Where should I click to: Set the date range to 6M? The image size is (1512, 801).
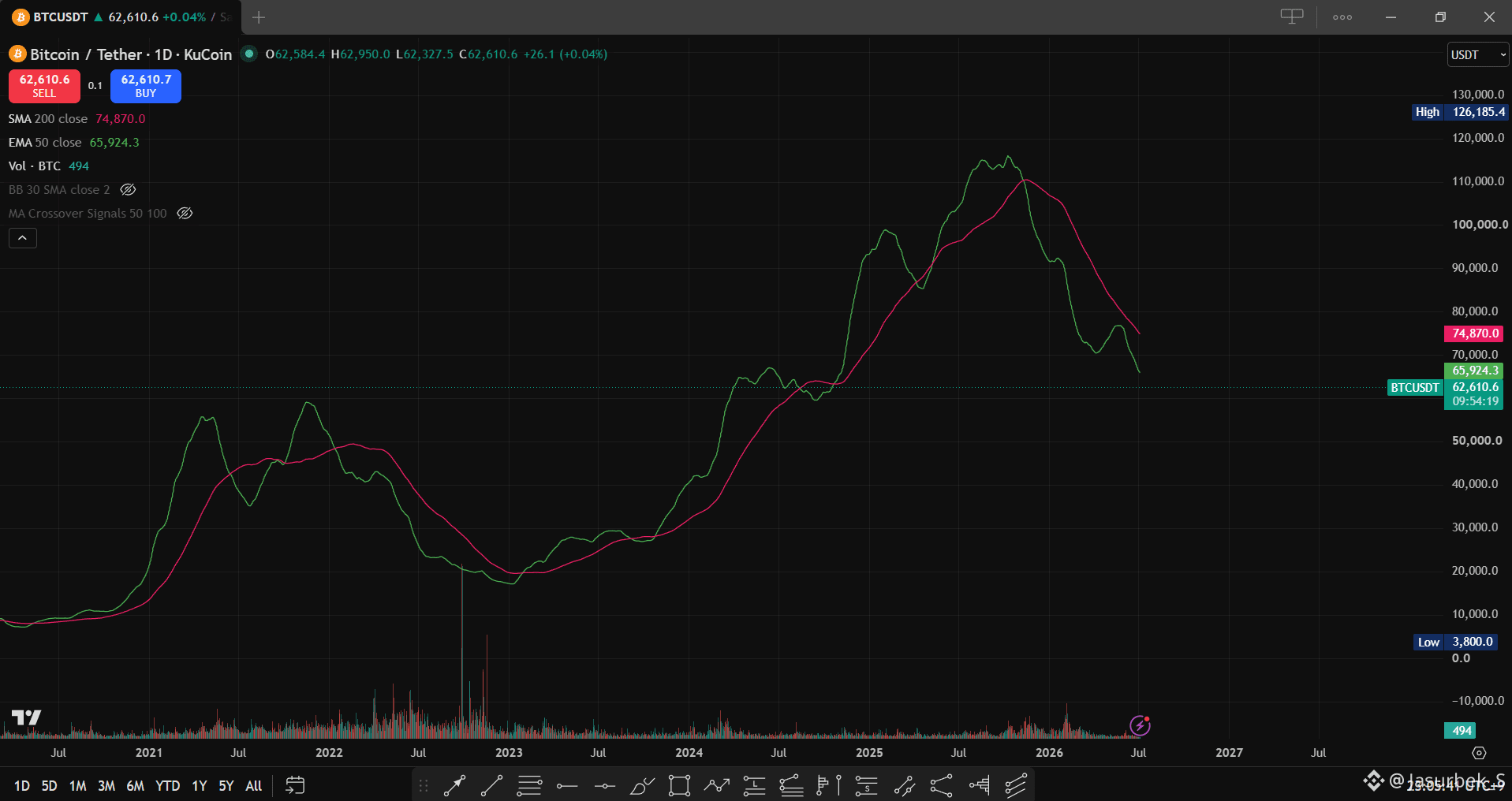[x=136, y=785]
